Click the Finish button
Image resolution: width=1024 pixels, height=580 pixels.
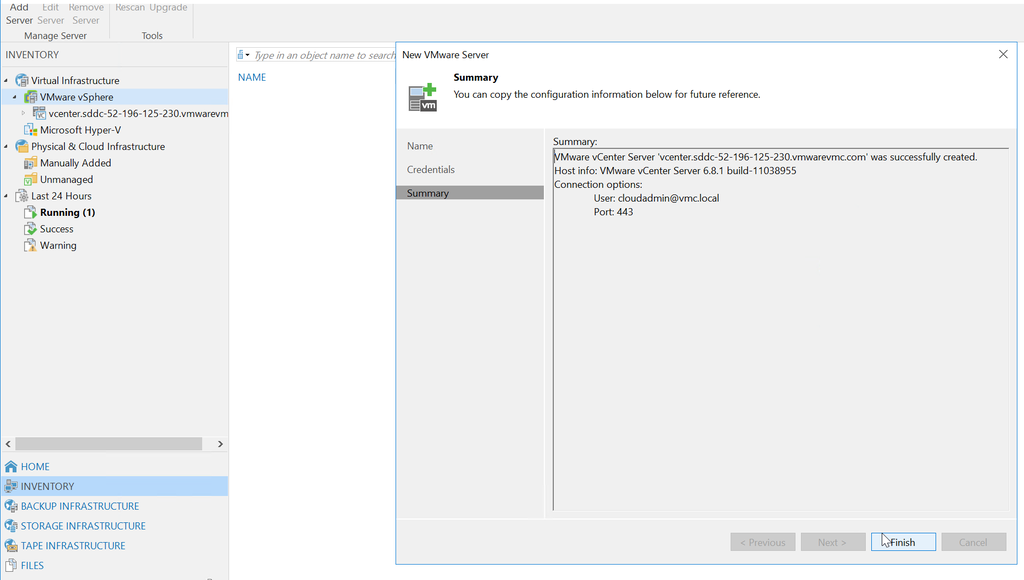click(x=903, y=542)
